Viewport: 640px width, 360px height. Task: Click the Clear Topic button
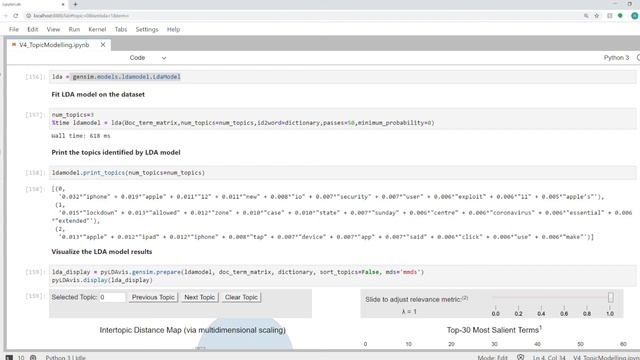coord(241,297)
